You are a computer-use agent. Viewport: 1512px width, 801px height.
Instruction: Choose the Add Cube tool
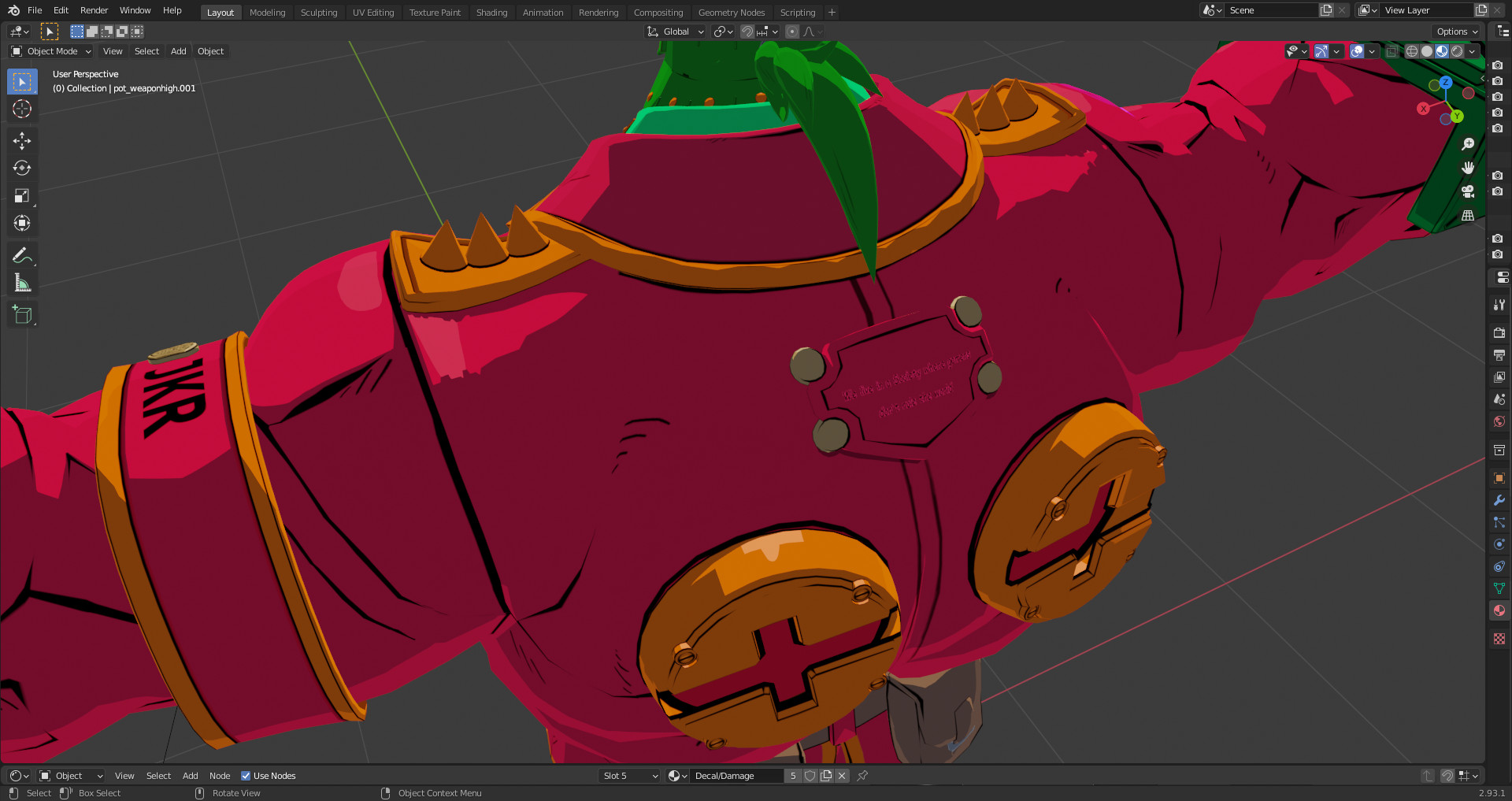[22, 315]
